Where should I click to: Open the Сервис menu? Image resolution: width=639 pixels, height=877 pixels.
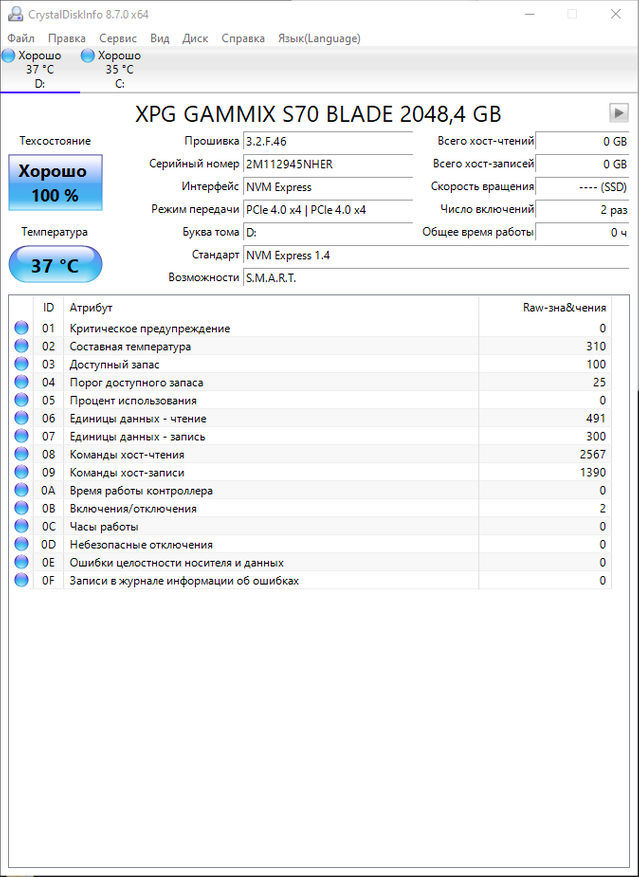(118, 38)
